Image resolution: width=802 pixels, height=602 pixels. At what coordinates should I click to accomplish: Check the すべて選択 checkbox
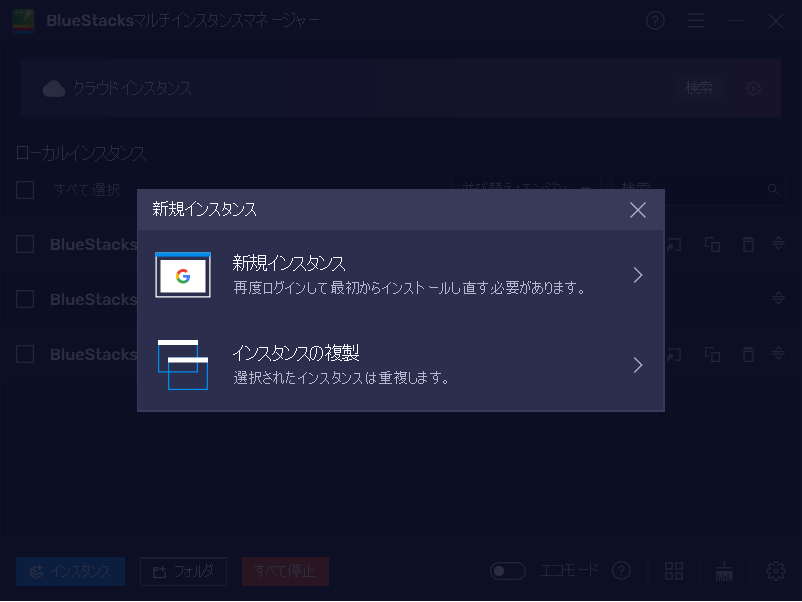pos(26,190)
